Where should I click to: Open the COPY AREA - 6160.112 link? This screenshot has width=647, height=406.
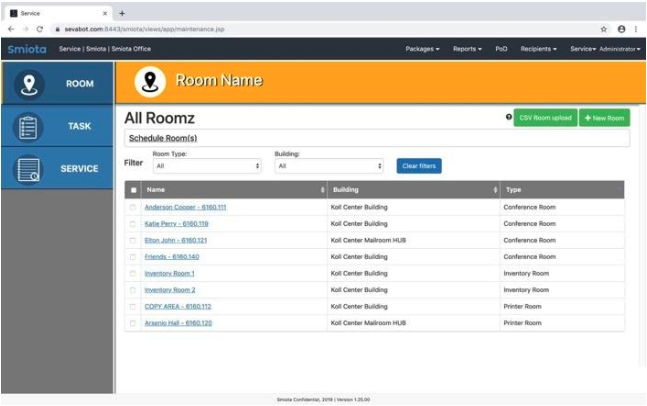pos(177,307)
